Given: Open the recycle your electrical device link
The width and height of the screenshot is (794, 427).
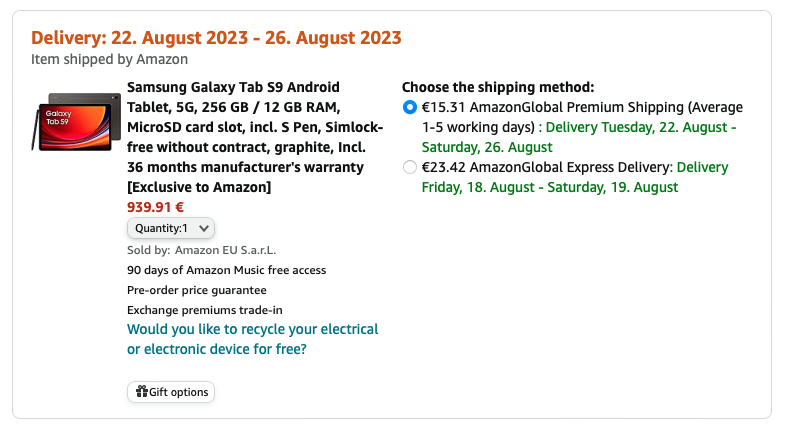Looking at the screenshot, I should coord(252,339).
